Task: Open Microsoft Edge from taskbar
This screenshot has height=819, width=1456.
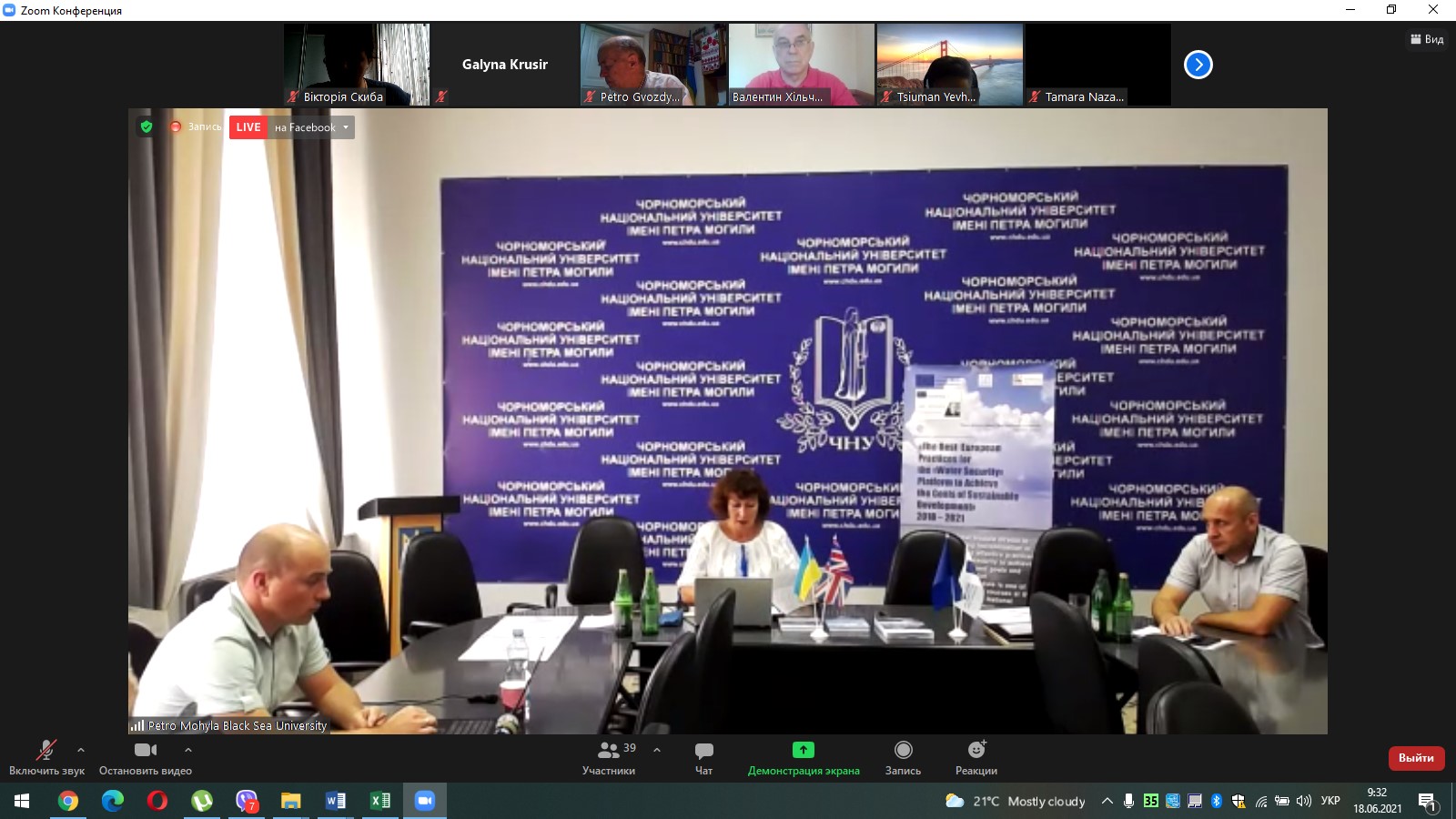Action: pos(113,801)
